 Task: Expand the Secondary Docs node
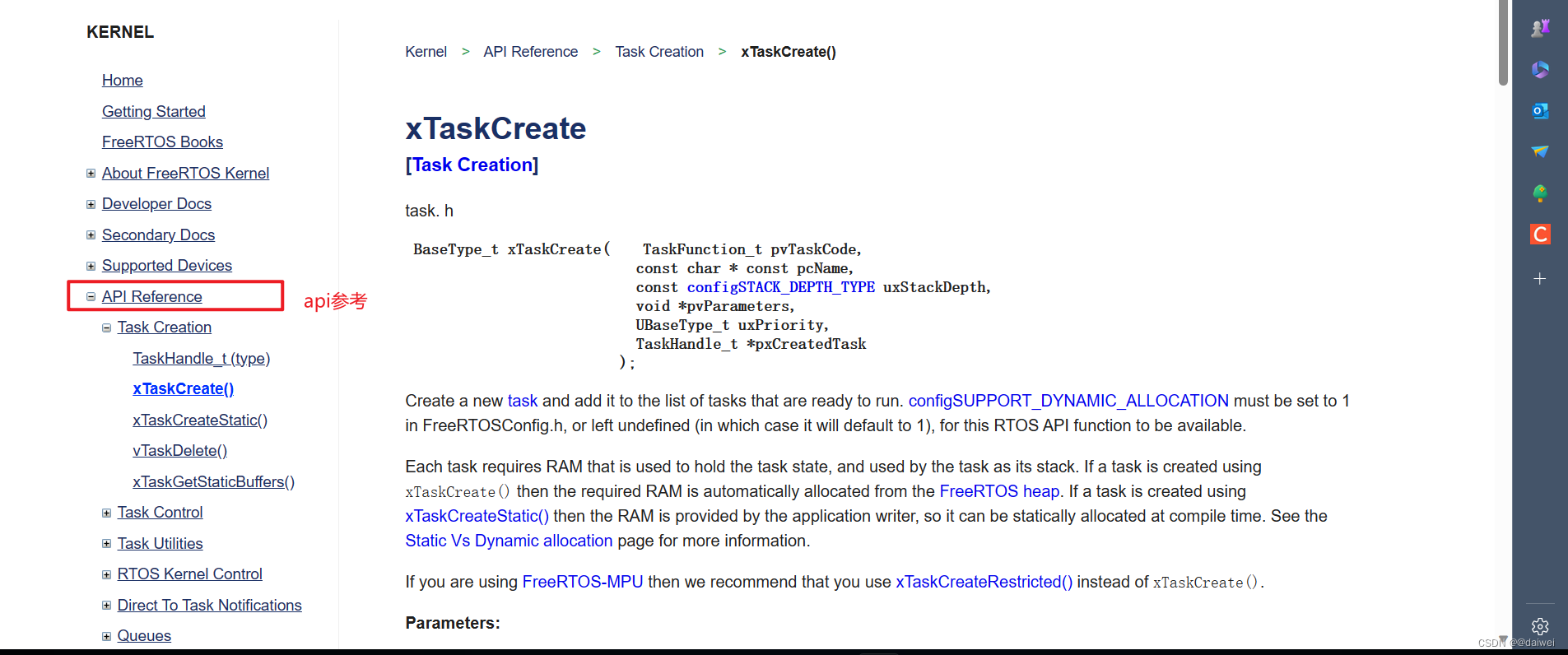pos(91,235)
